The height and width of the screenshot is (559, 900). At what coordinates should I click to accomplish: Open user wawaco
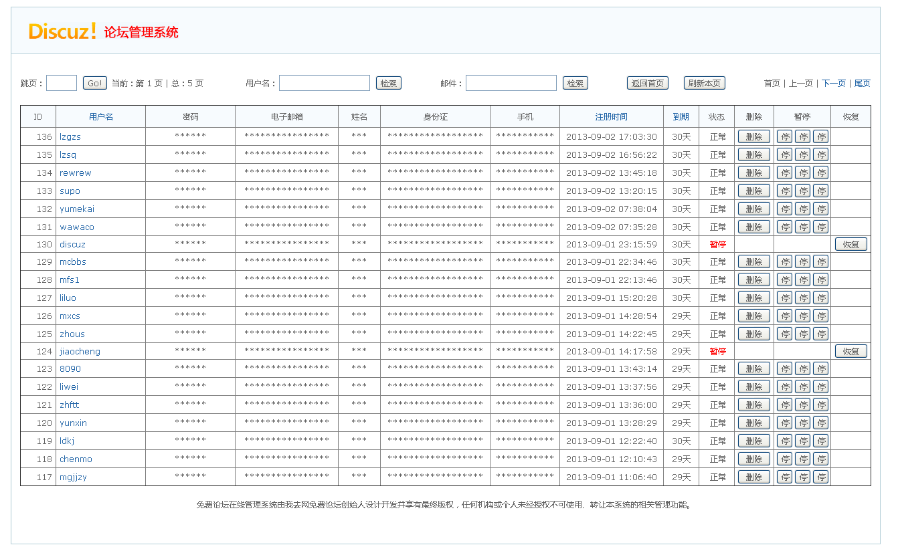(x=77, y=227)
